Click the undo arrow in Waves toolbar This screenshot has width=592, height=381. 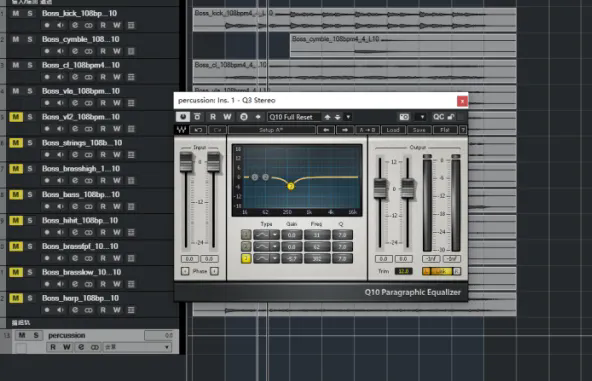click(x=198, y=130)
